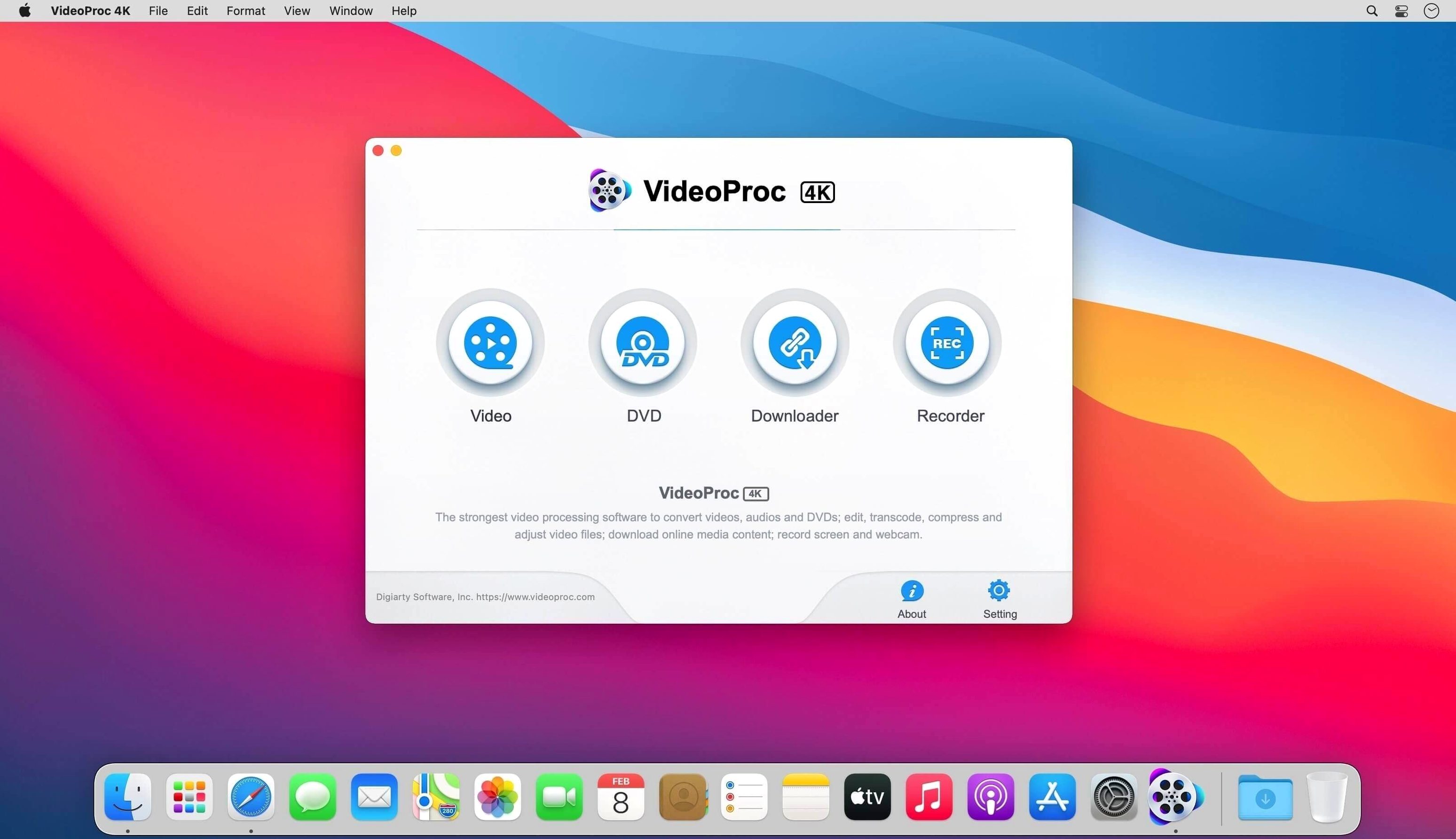This screenshot has height=839, width=1456.
Task: Open the Setting gear icon
Action: (x=999, y=591)
